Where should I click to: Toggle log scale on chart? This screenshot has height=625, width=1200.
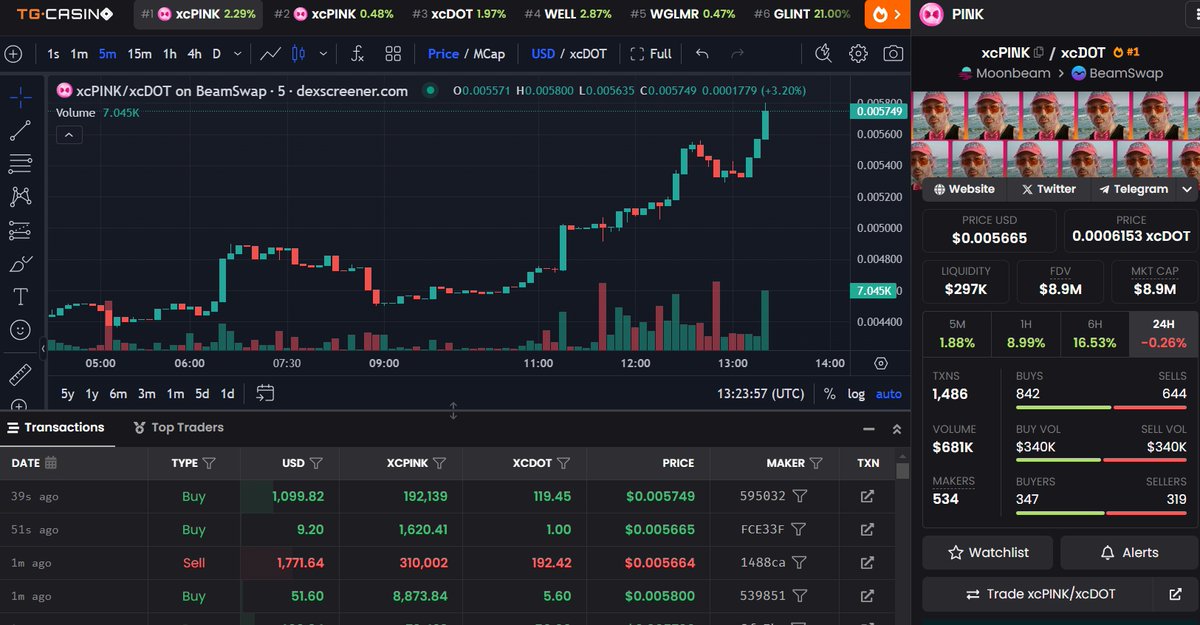[856, 394]
